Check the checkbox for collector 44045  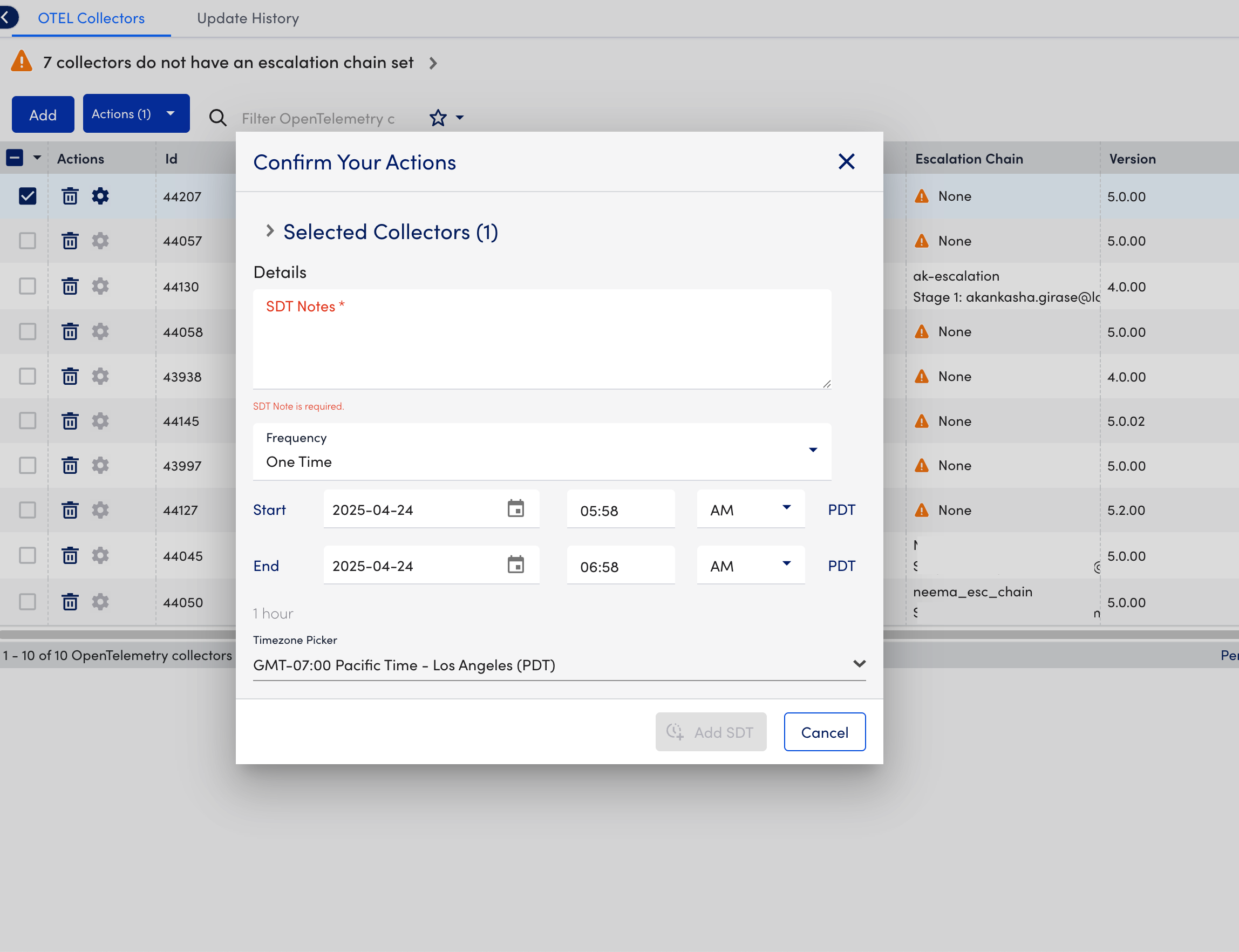pyautogui.click(x=27, y=555)
